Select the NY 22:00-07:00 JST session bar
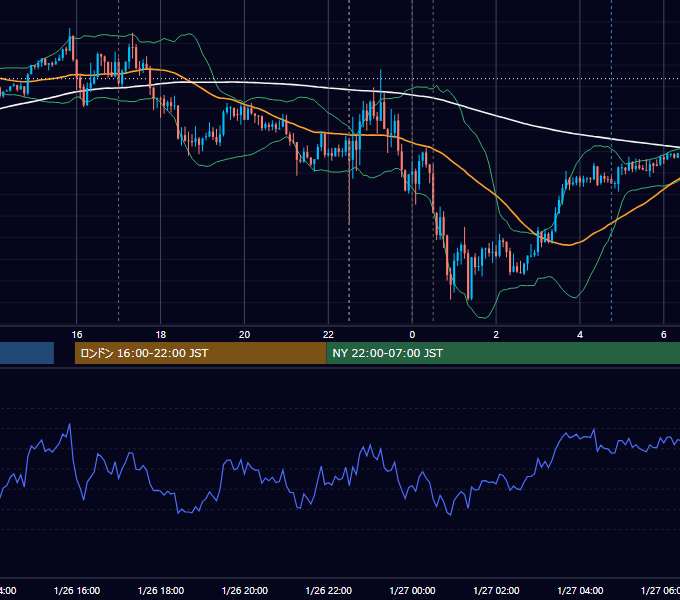The width and height of the screenshot is (680, 600). coord(503,353)
